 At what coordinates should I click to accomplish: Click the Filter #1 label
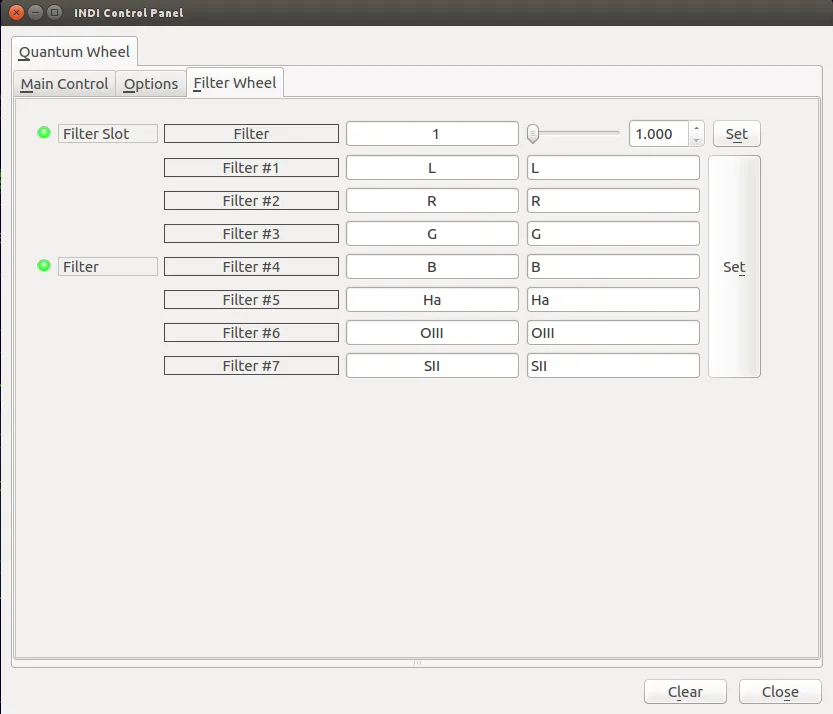[251, 168]
